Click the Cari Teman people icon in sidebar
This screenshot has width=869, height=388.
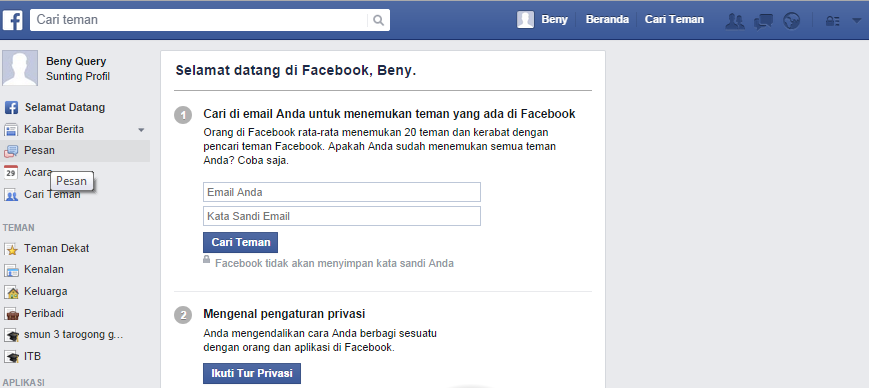point(11,195)
